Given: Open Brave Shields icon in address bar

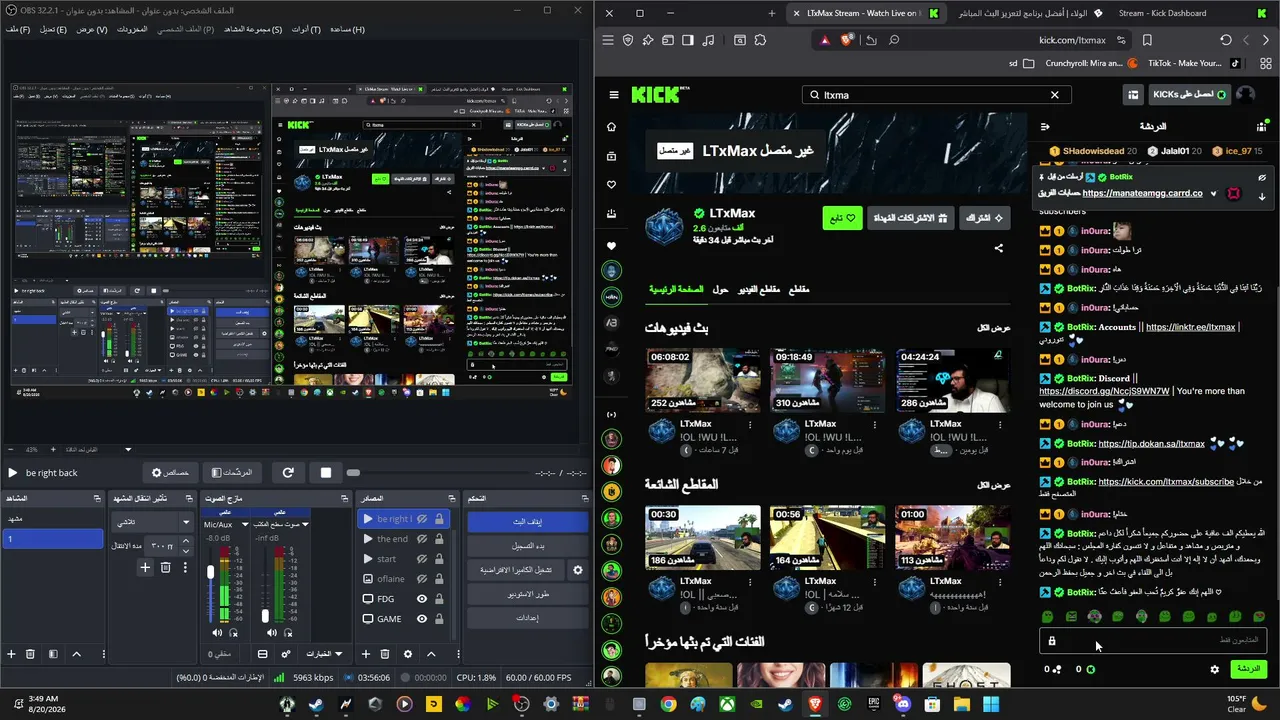Looking at the screenshot, I should (x=847, y=40).
